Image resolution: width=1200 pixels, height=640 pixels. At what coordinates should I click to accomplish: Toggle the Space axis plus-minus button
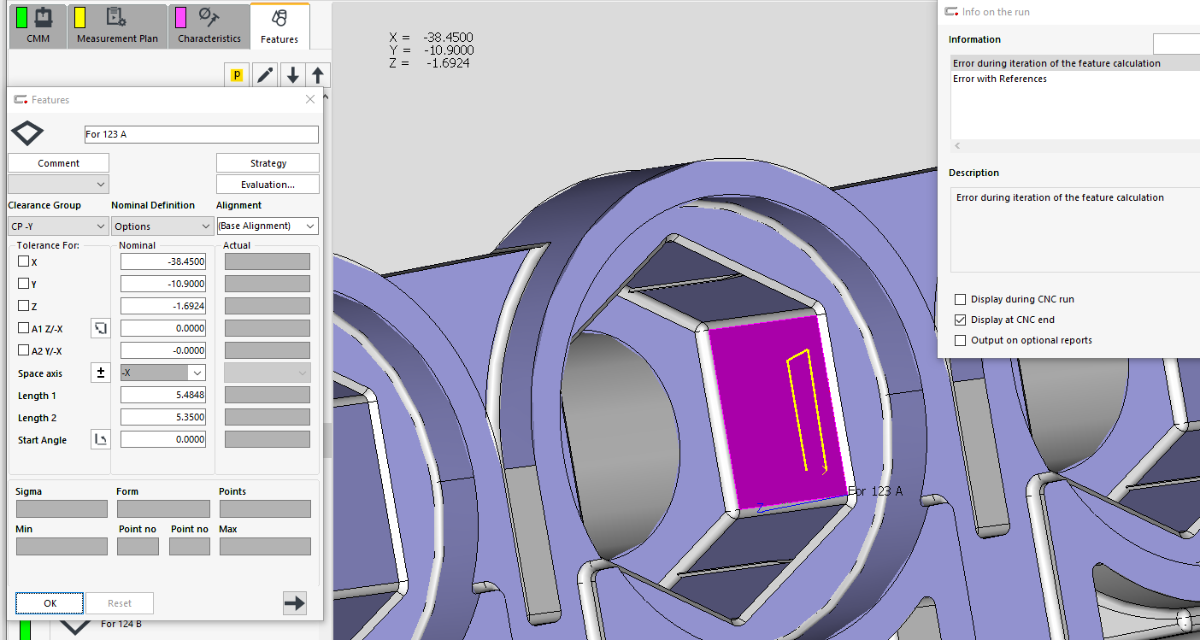(100, 373)
